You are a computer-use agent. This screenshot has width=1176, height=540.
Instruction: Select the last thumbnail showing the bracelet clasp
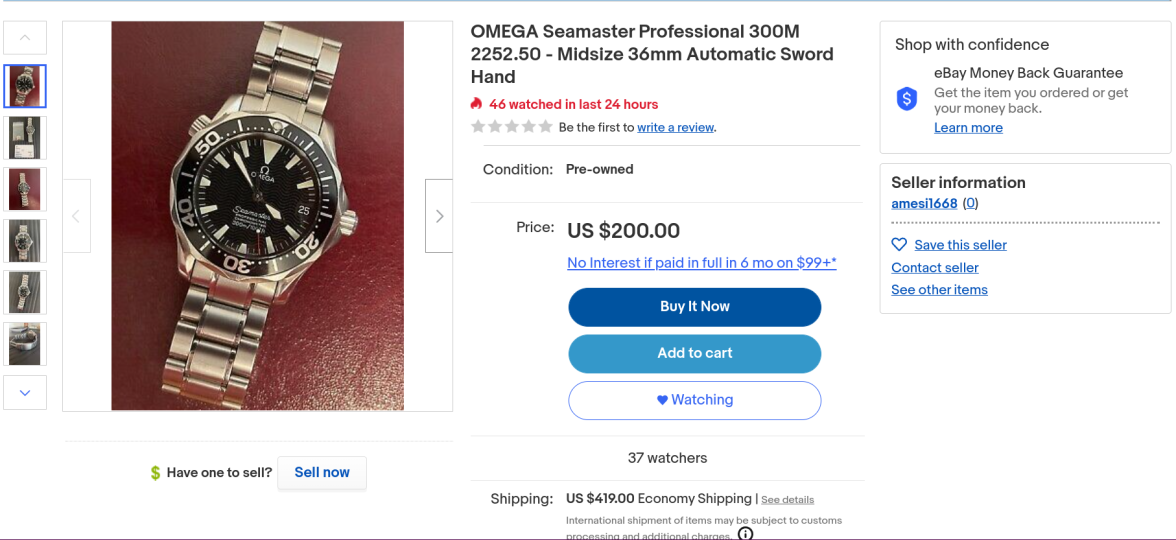tap(25, 344)
